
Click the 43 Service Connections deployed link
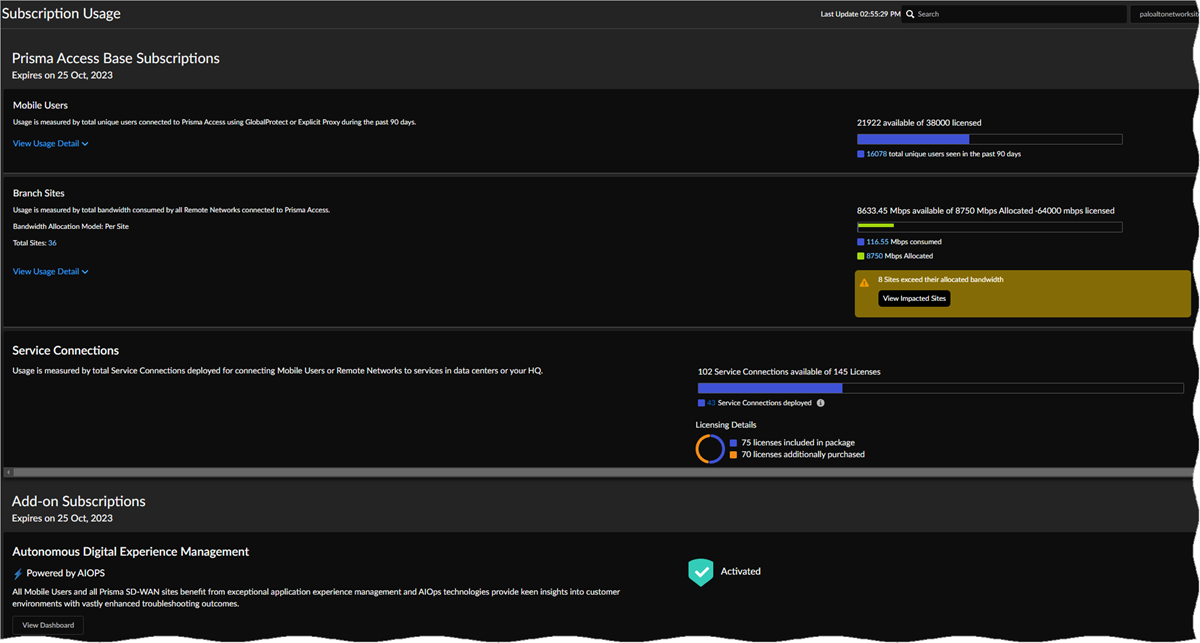711,403
